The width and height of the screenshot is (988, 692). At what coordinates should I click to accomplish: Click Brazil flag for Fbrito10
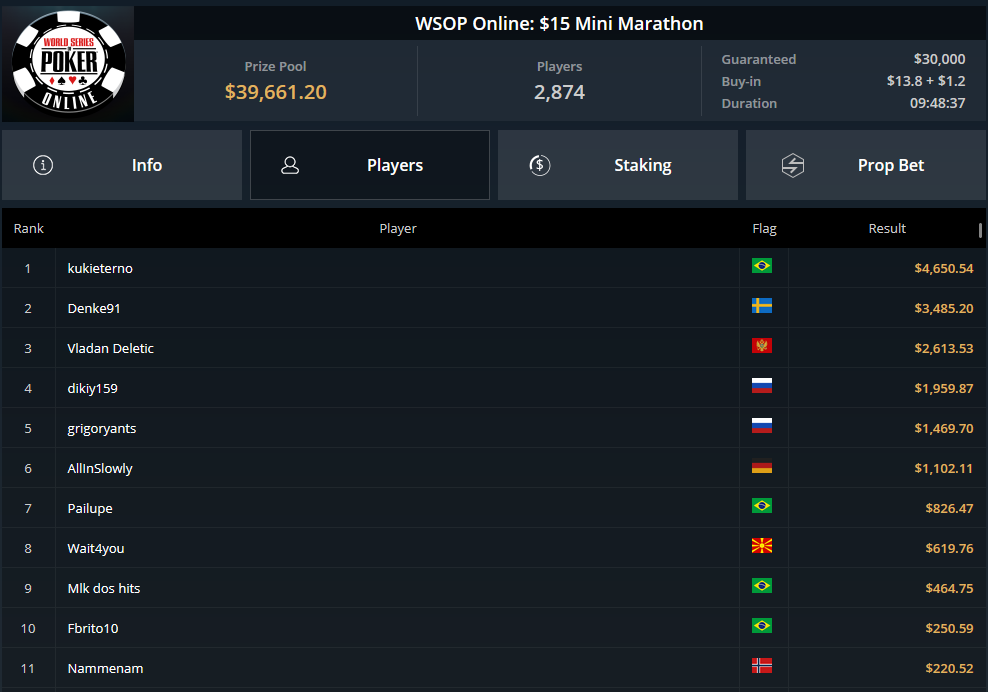[x=762, y=626]
